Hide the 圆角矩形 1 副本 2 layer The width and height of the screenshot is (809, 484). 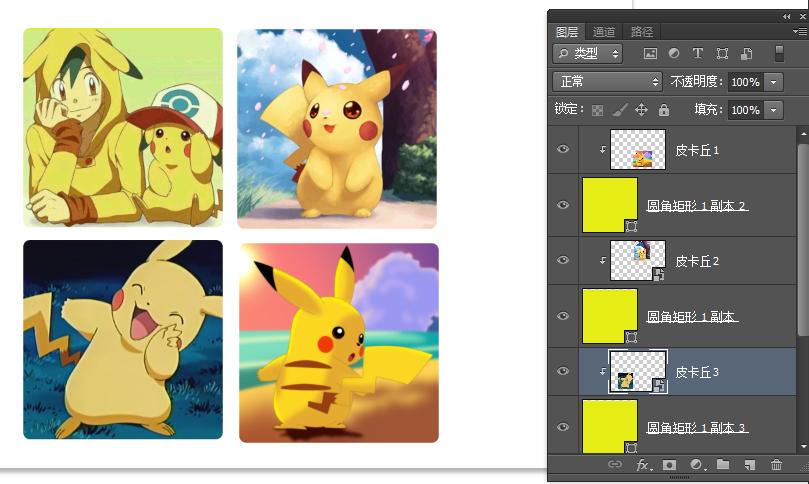[x=563, y=205]
